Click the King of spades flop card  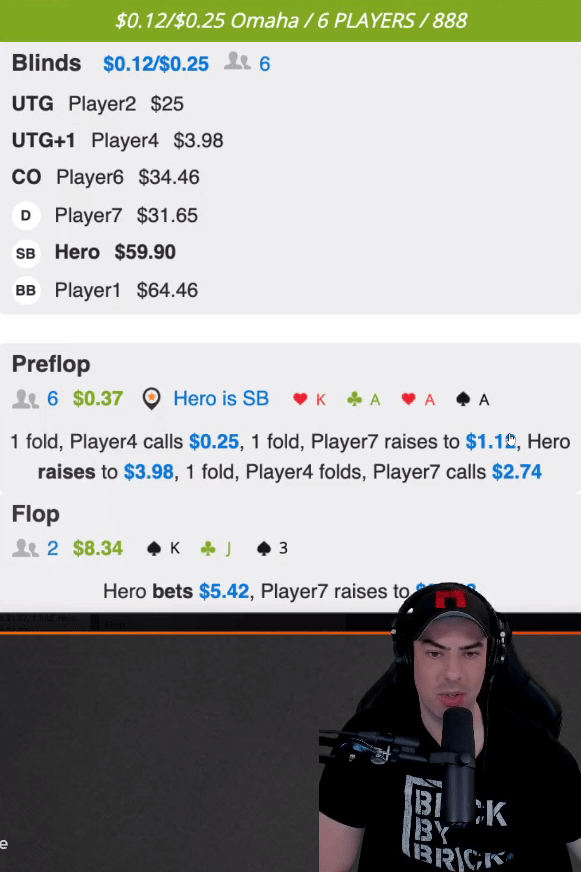pos(163,548)
